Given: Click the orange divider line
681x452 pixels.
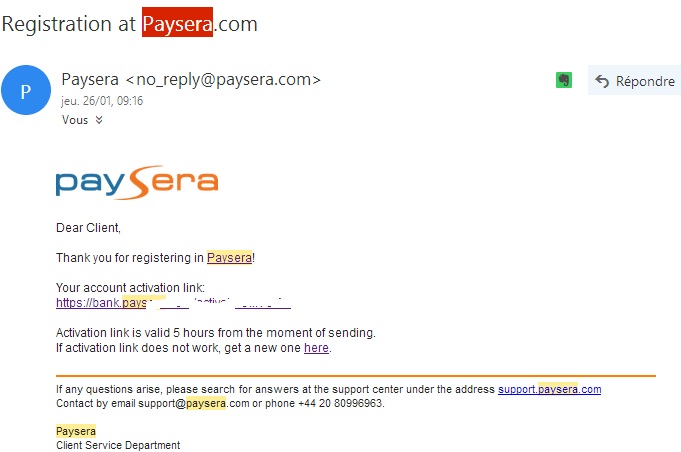Looking at the screenshot, I should point(356,375).
